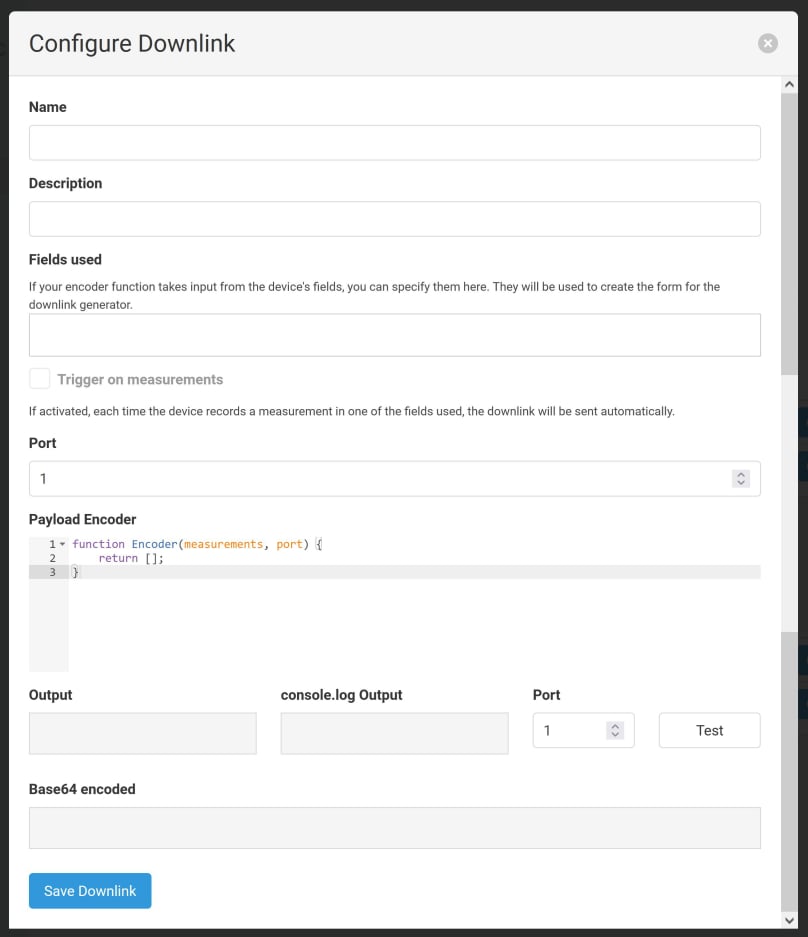Focus the Name input field
808x937 pixels.
(394, 142)
